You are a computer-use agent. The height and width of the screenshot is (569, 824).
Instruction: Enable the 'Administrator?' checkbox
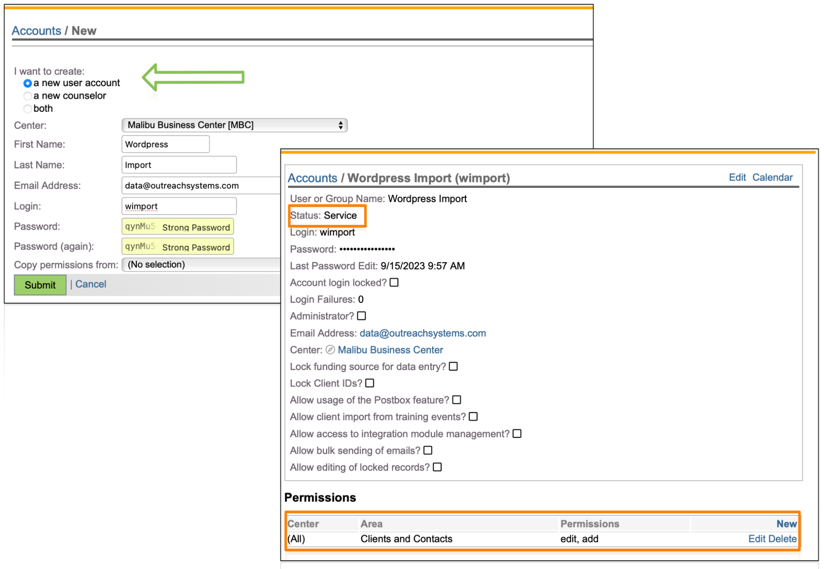362,316
